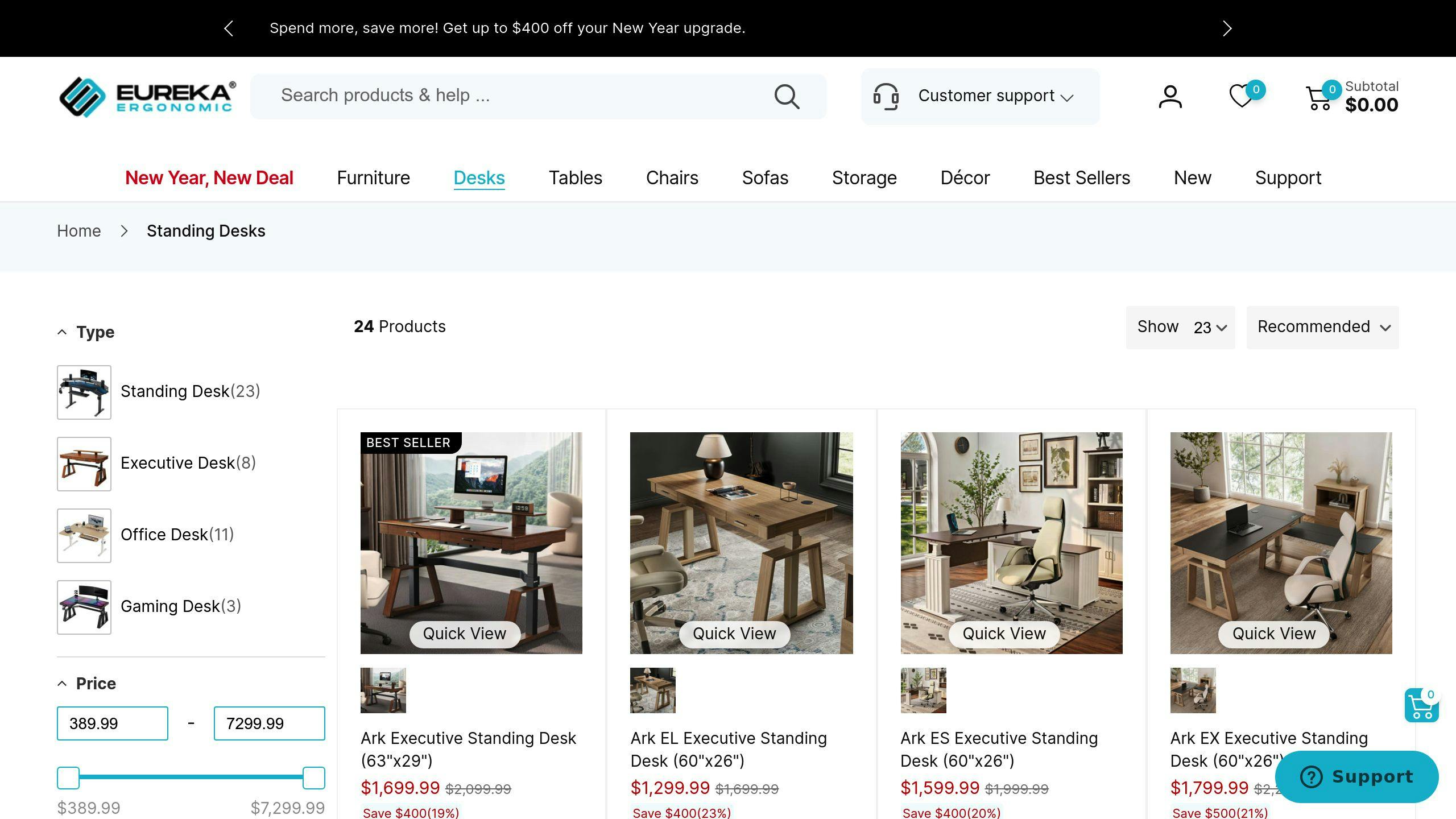The height and width of the screenshot is (819, 1456).
Task: Open the Décor menu
Action: tap(965, 178)
